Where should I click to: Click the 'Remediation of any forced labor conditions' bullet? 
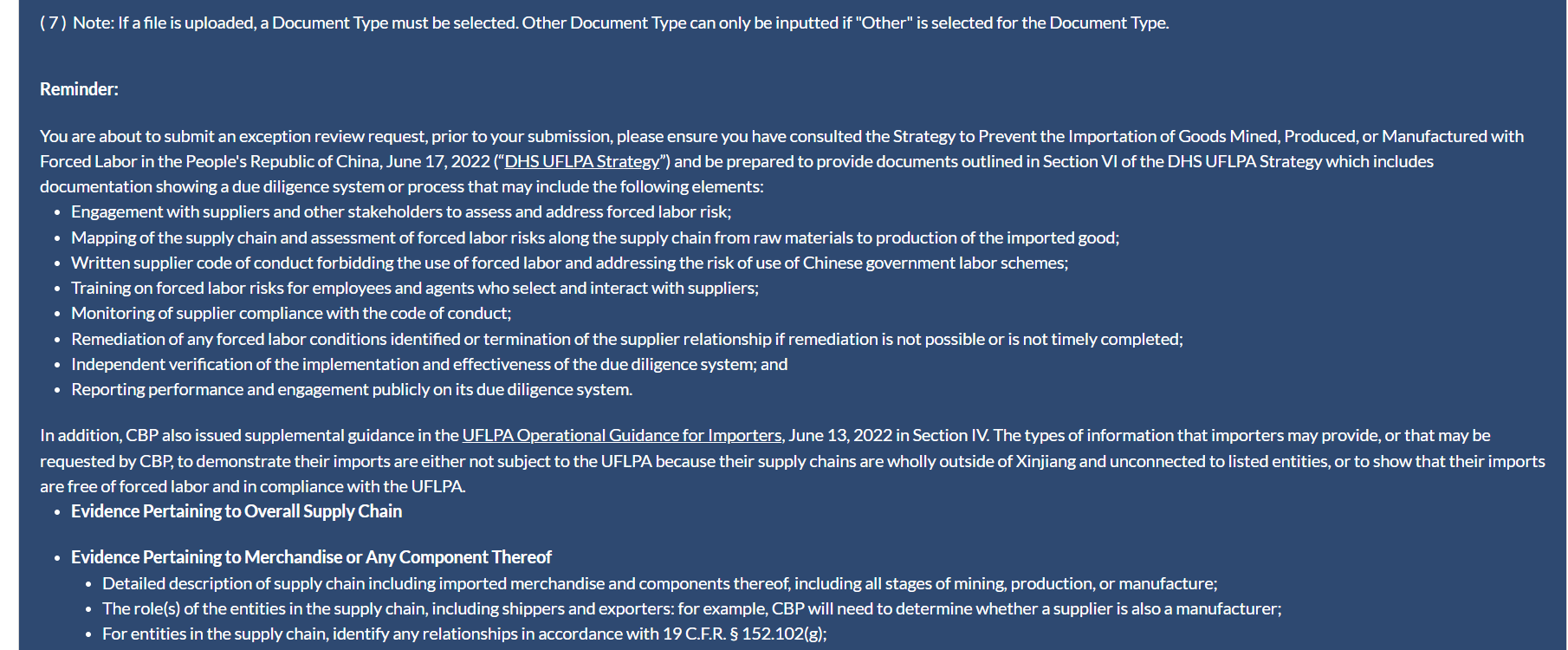(x=626, y=340)
